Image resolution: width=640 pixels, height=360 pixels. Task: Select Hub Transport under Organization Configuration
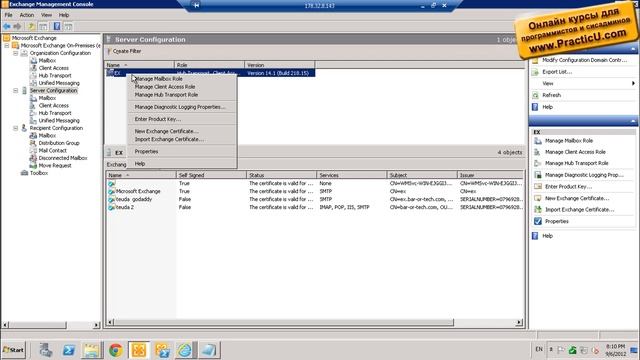click(x=55, y=76)
